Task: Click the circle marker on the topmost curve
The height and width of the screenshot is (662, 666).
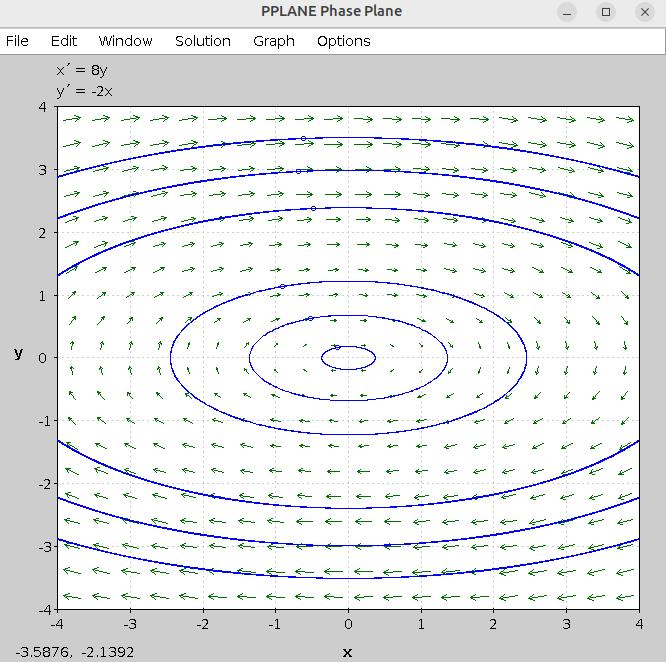Action: 304,139
